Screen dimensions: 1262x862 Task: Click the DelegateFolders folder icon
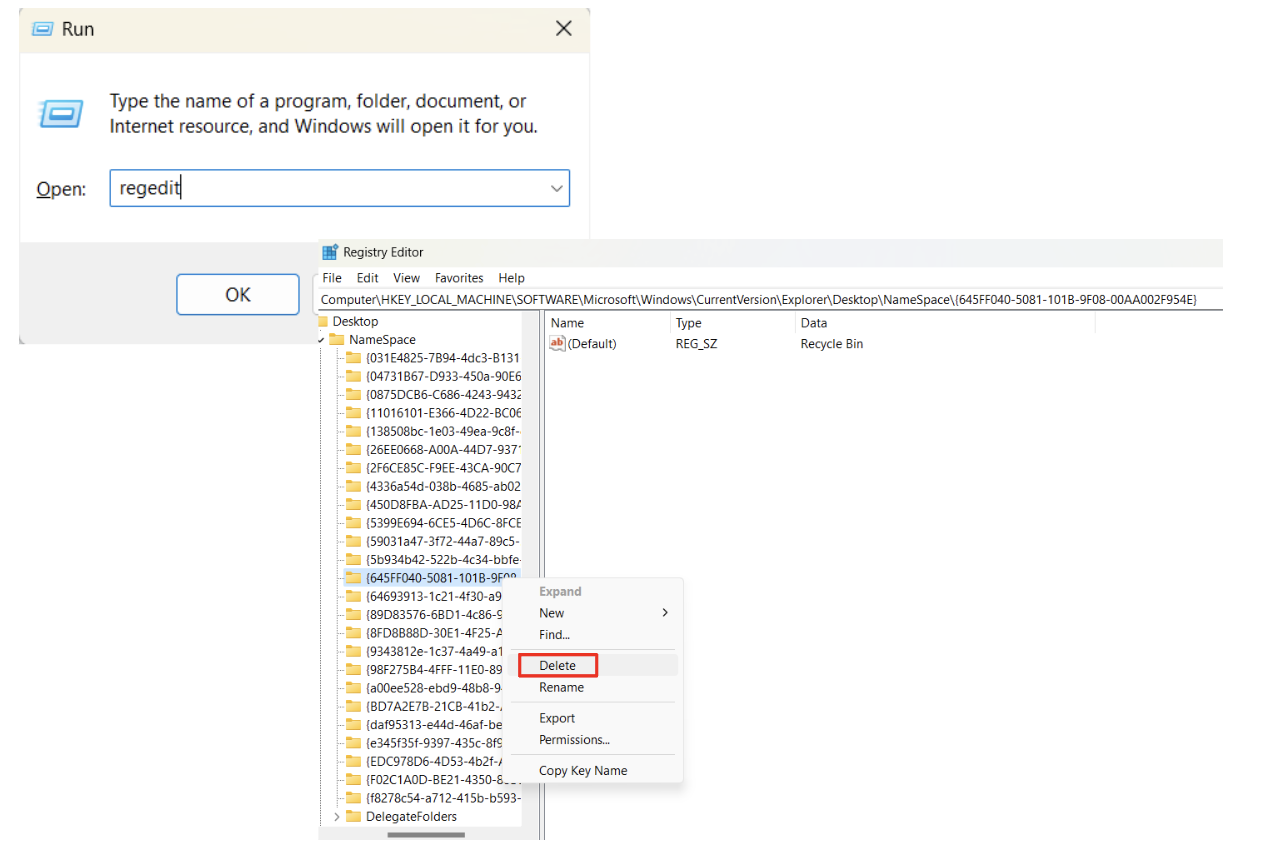pyautogui.click(x=356, y=816)
